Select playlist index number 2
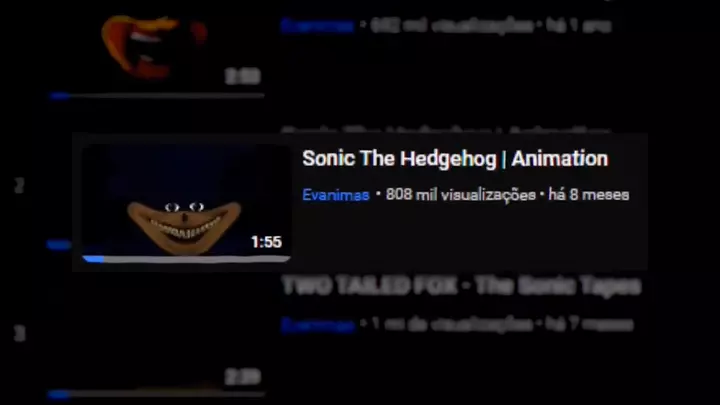 pos(19,186)
